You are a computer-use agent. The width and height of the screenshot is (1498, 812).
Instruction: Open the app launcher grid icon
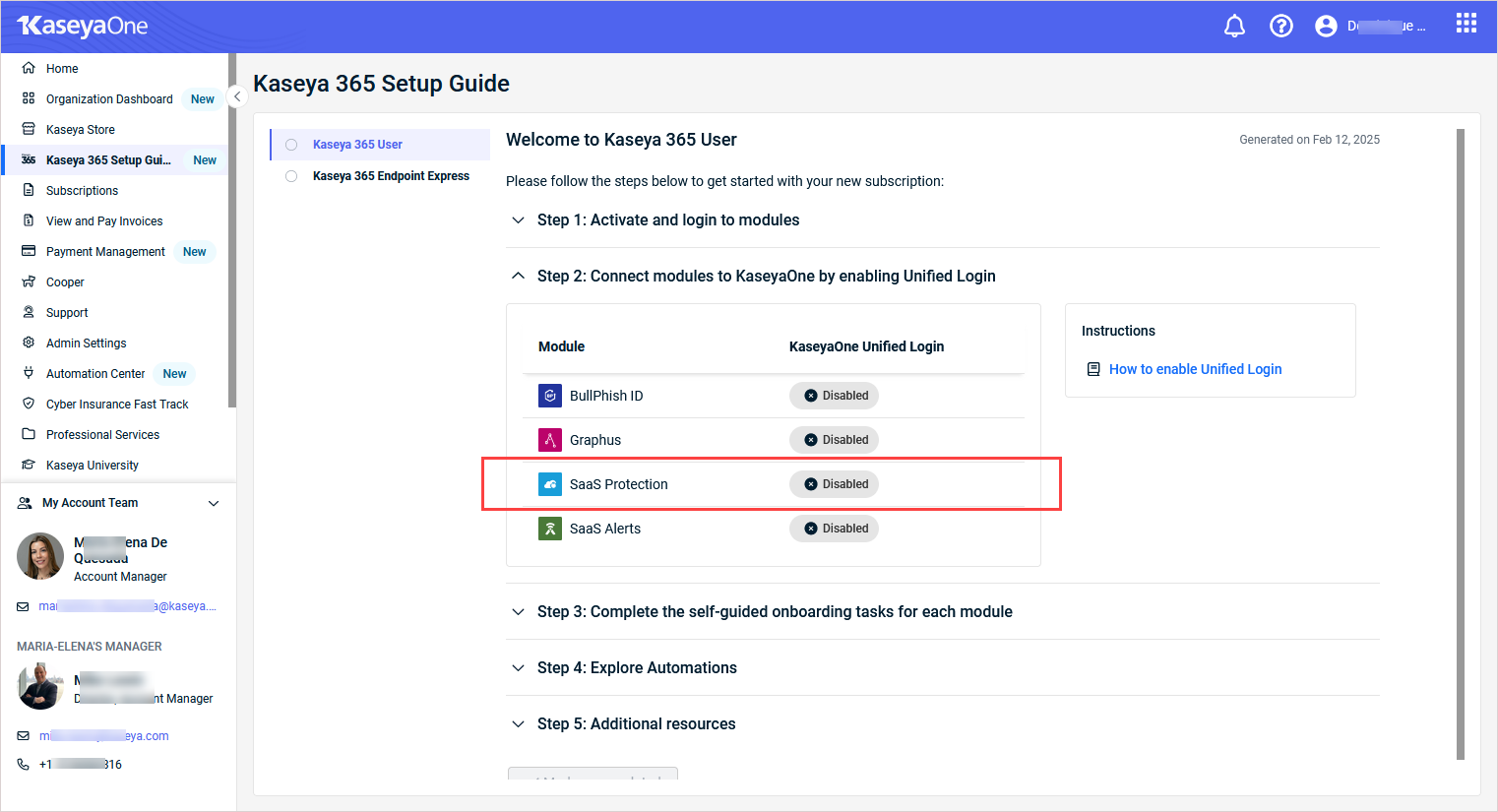(1467, 23)
